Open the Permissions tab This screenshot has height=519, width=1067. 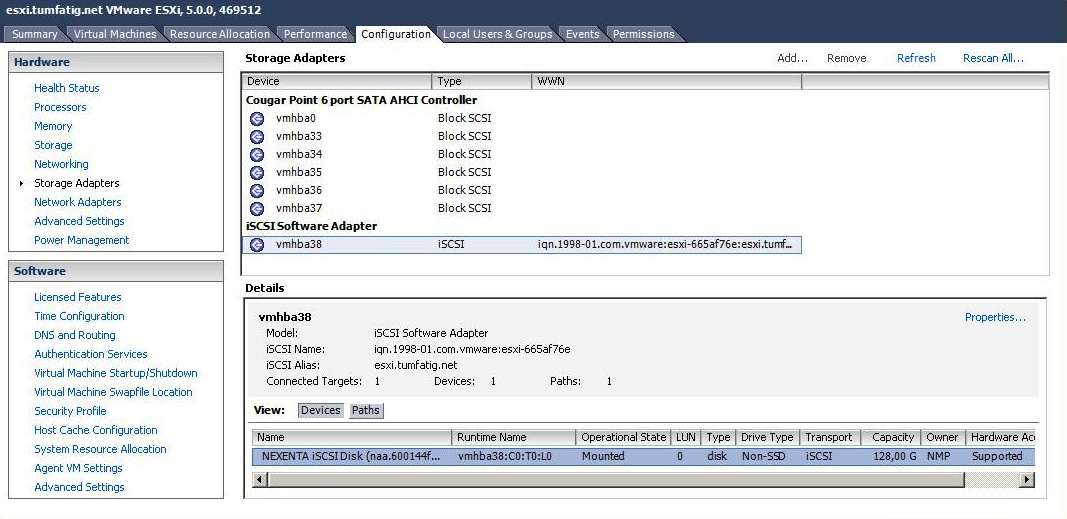(643, 34)
